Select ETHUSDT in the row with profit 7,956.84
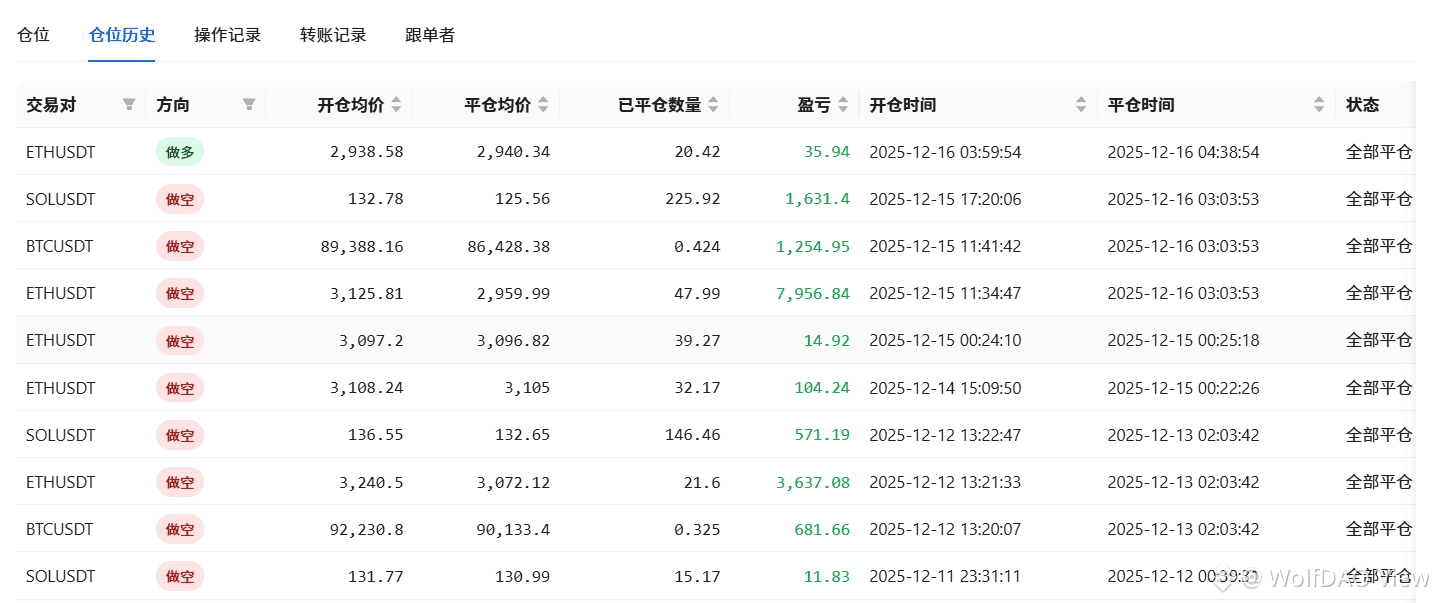 tap(61, 293)
